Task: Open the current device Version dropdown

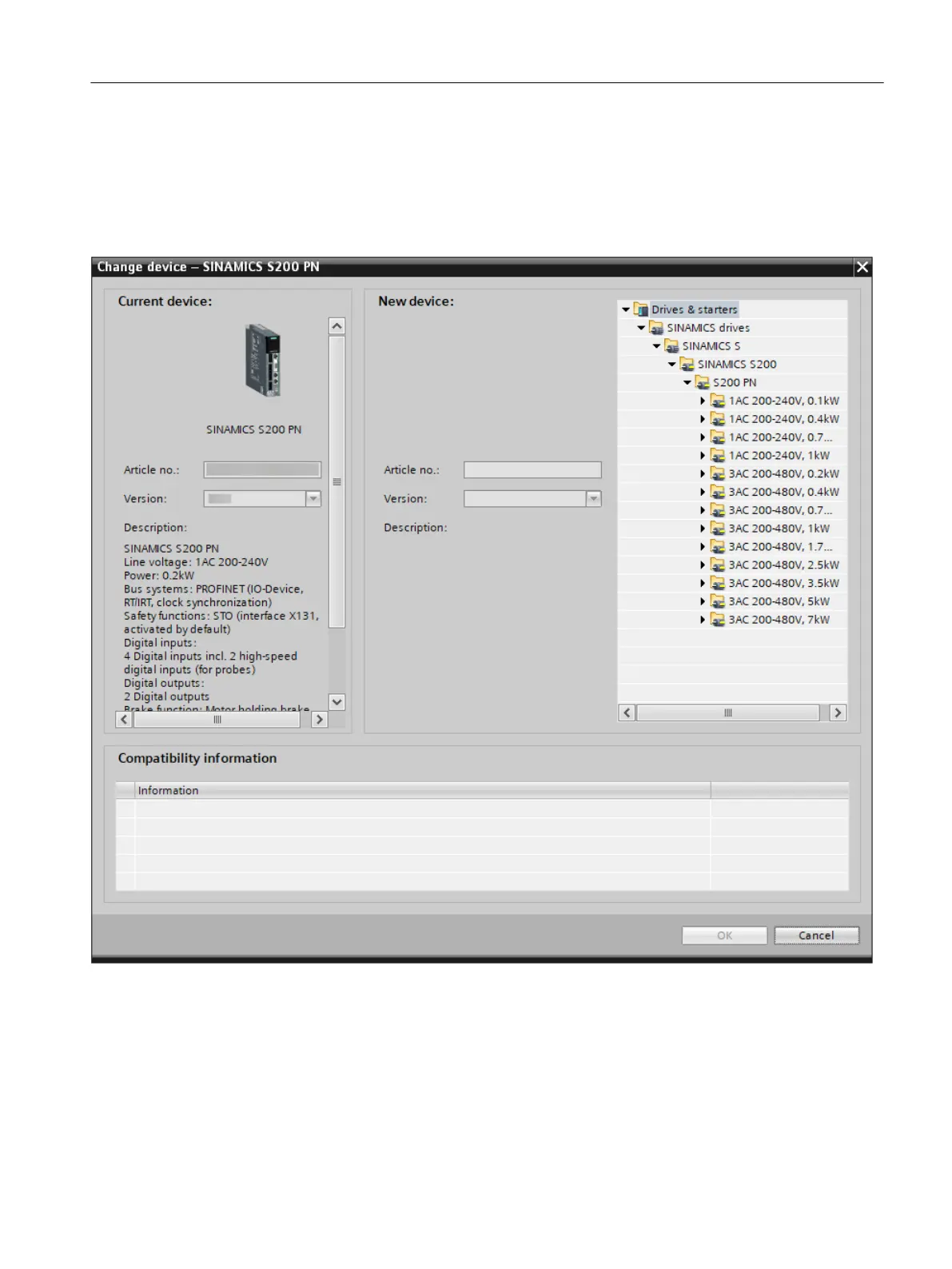Action: point(313,499)
